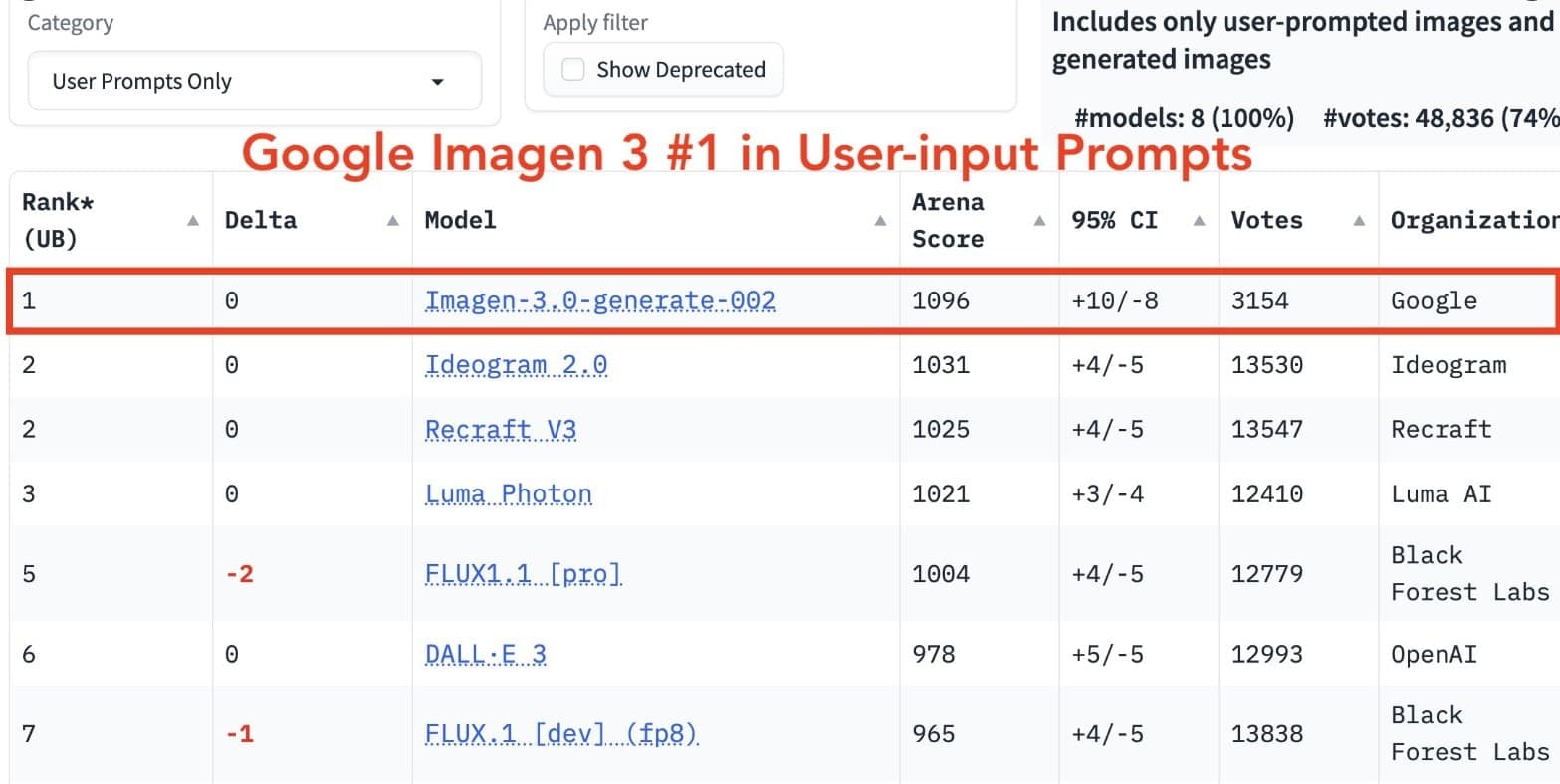Open the Imagen-3.0-generate-002 model page

coord(601,299)
